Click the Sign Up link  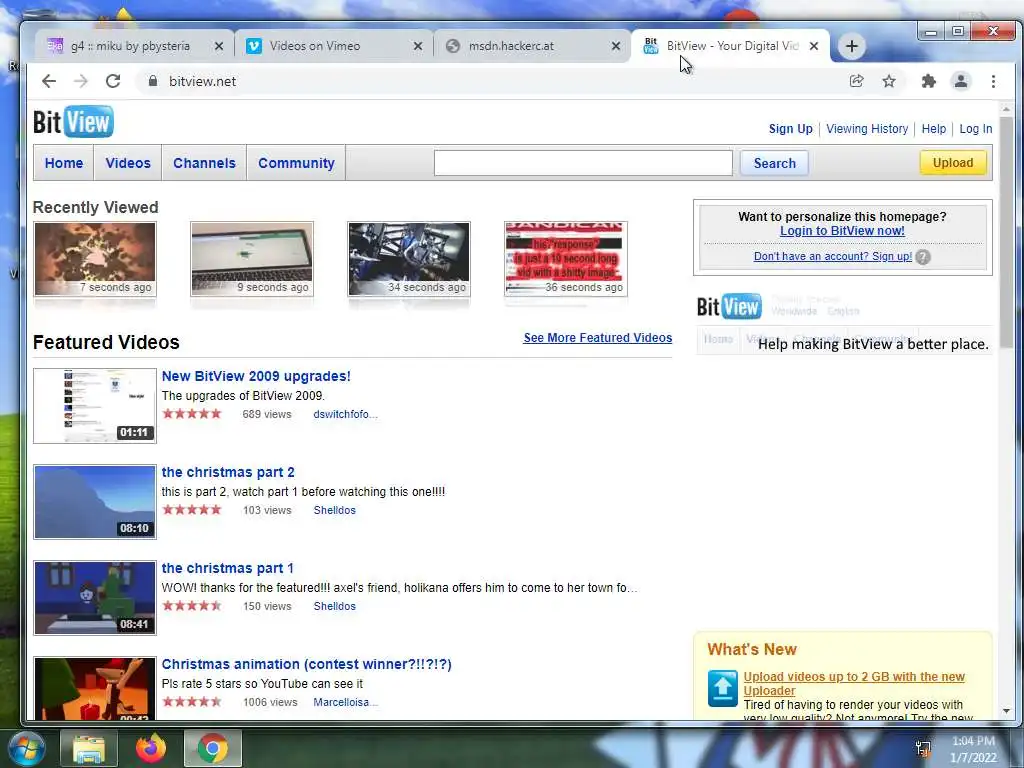790,129
